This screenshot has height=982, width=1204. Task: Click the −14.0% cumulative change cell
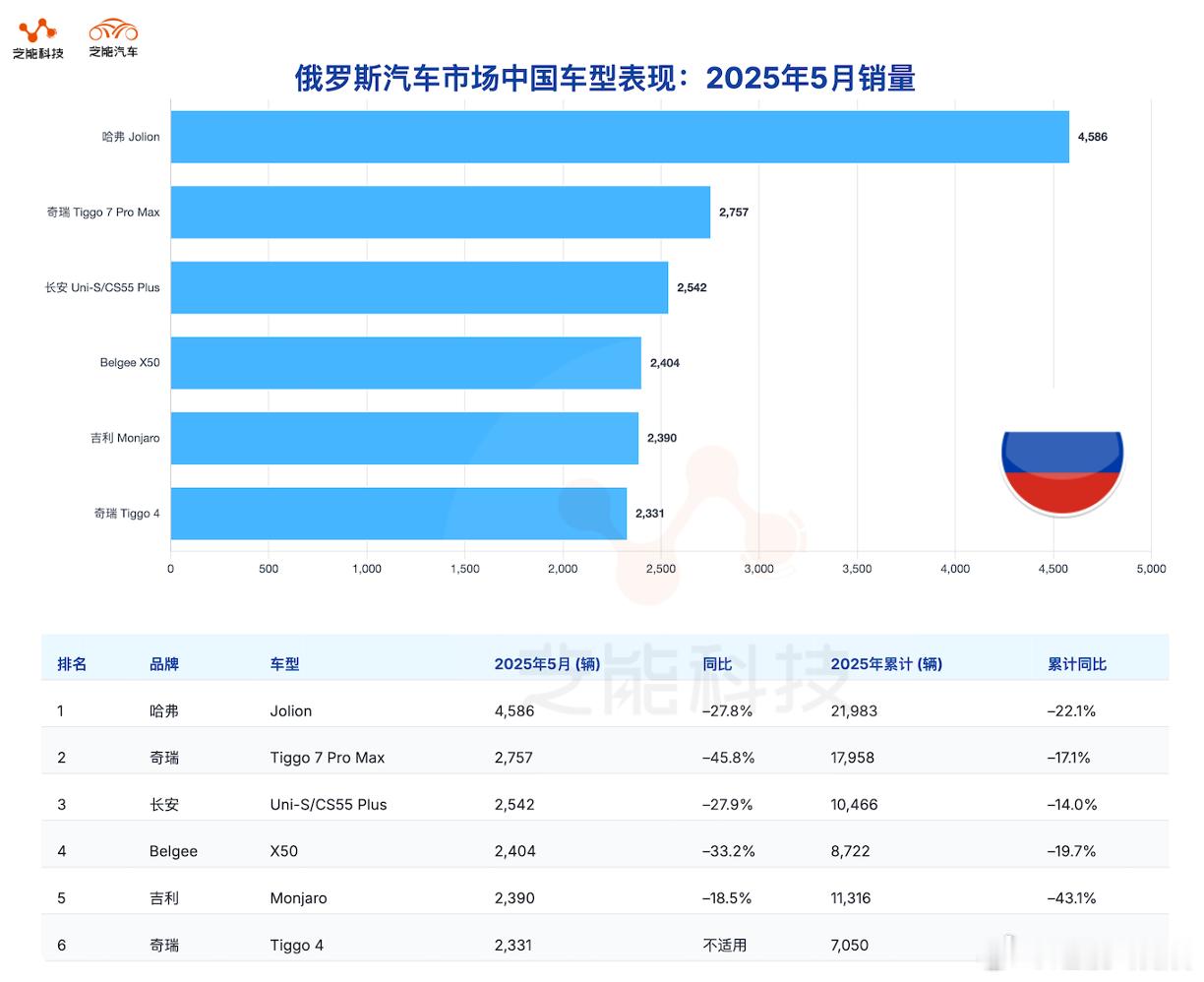1072,805
